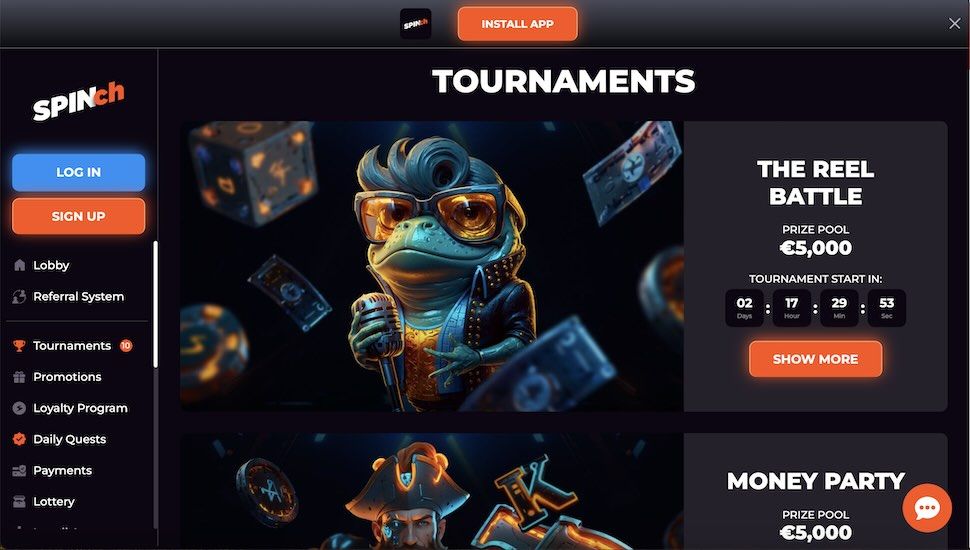Click the Tournaments trophy icon
The width and height of the screenshot is (970, 550).
[x=19, y=346]
